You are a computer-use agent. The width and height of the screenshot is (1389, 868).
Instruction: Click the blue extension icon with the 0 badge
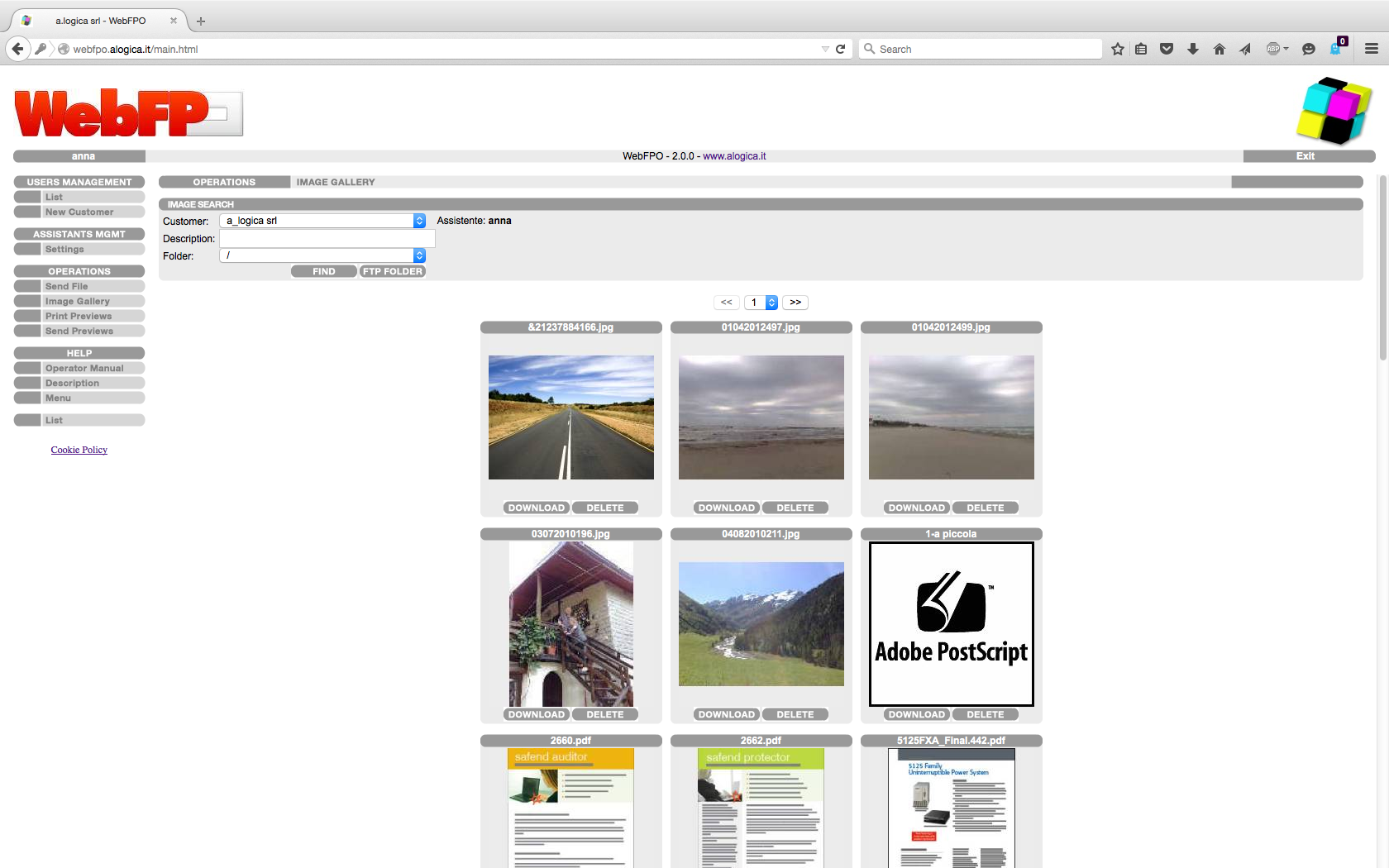click(x=1337, y=47)
